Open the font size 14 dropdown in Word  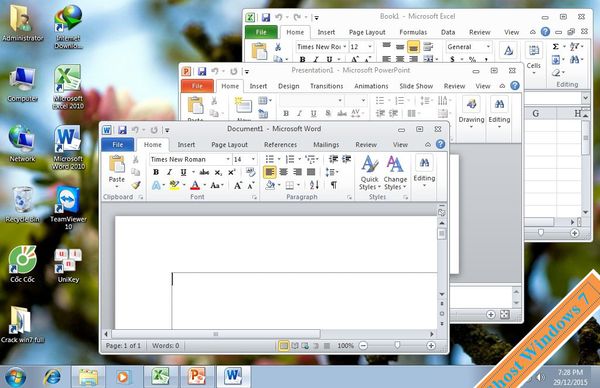tap(253, 159)
